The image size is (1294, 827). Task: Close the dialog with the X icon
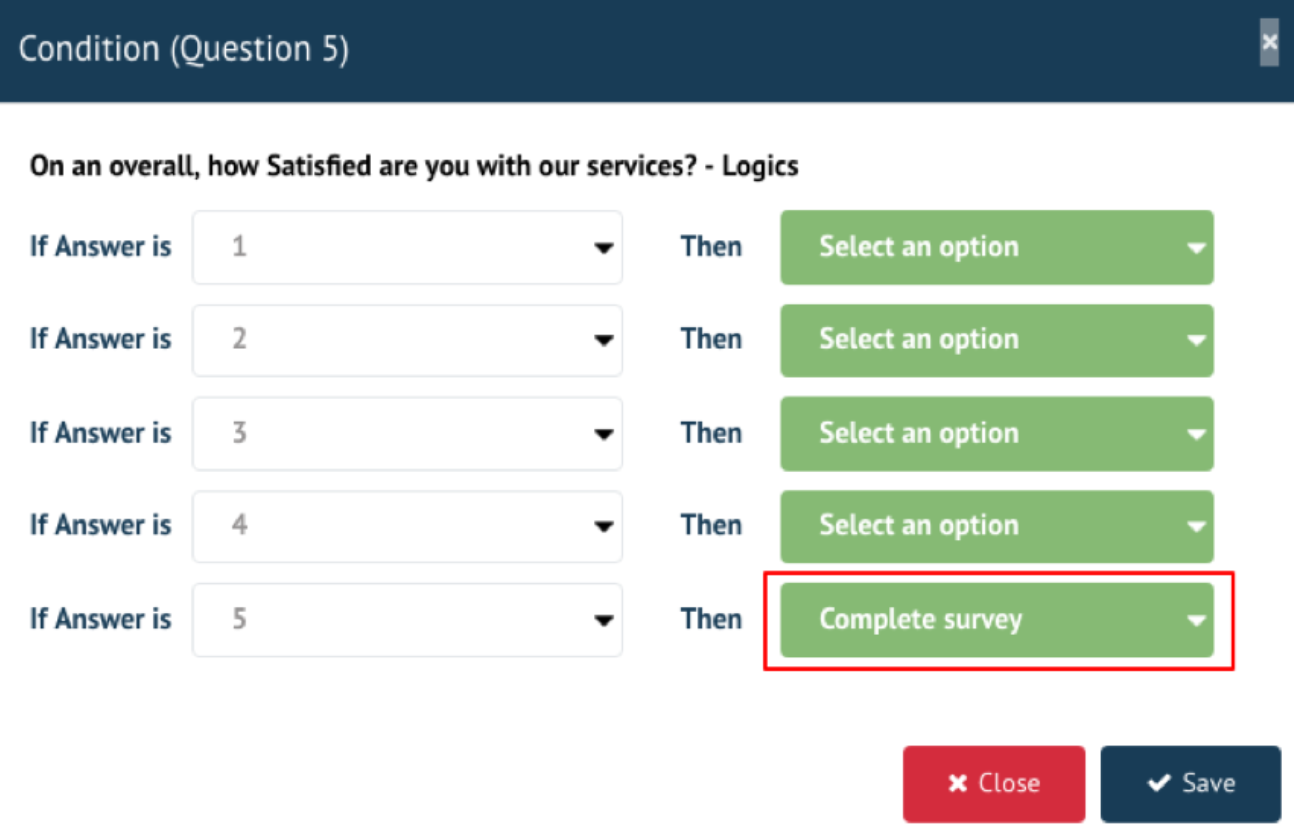pos(1269,43)
